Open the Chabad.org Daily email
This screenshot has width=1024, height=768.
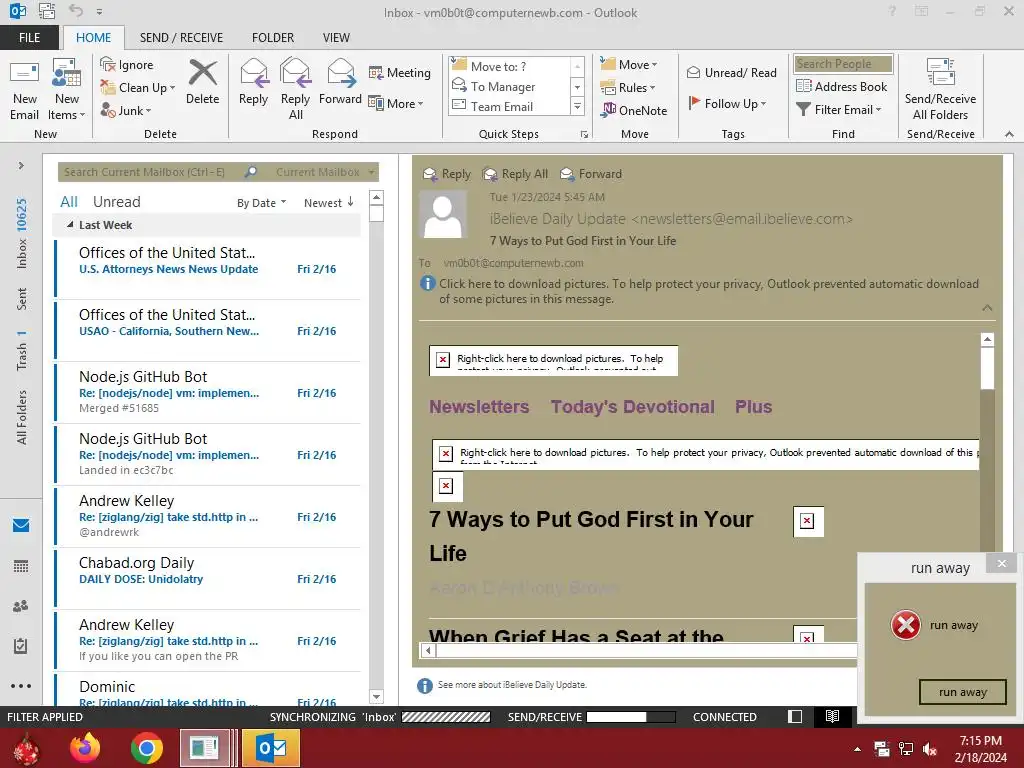[x=208, y=578]
